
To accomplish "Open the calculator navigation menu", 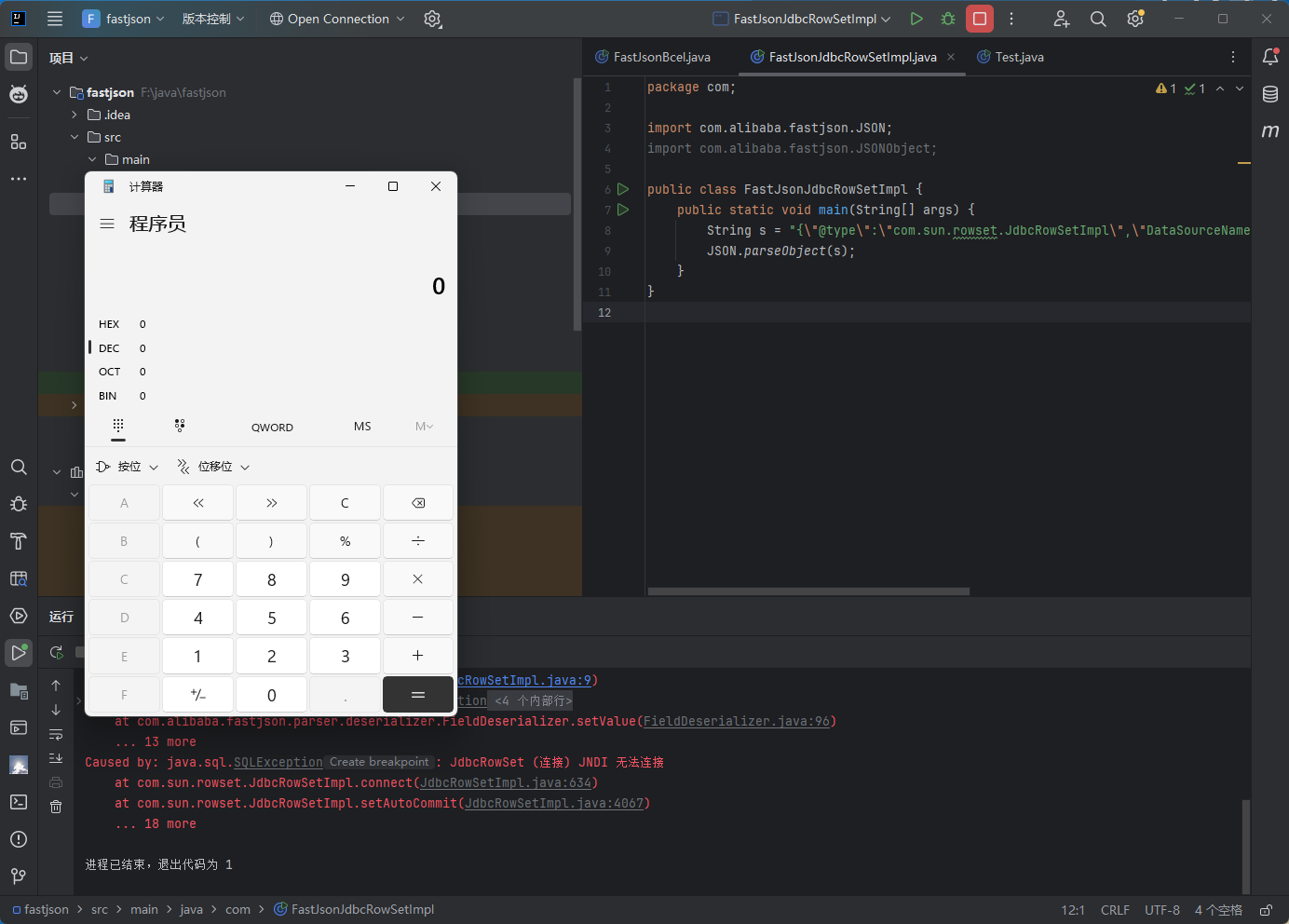I will pyautogui.click(x=107, y=224).
